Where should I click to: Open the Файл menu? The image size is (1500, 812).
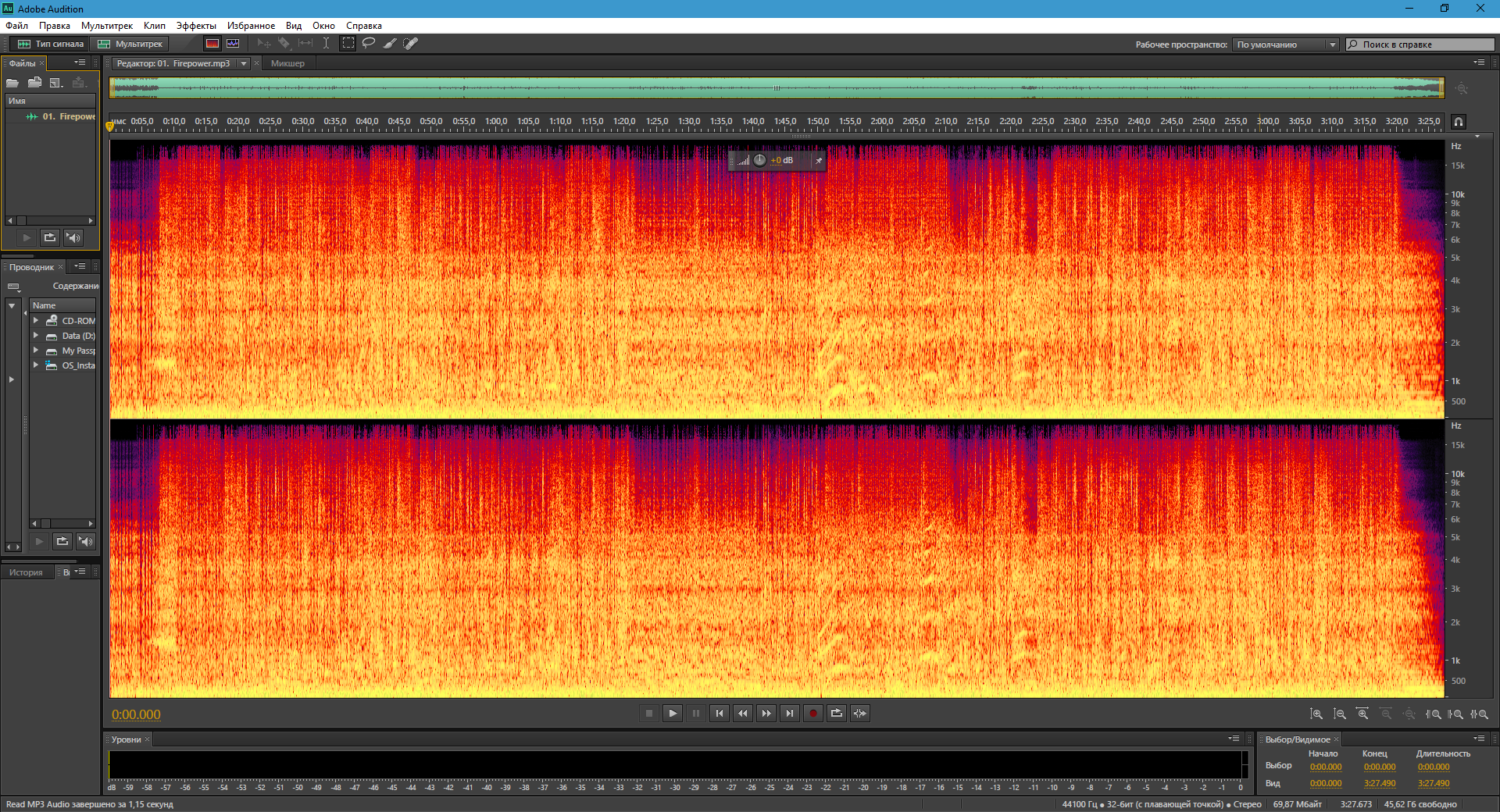pyautogui.click(x=16, y=26)
